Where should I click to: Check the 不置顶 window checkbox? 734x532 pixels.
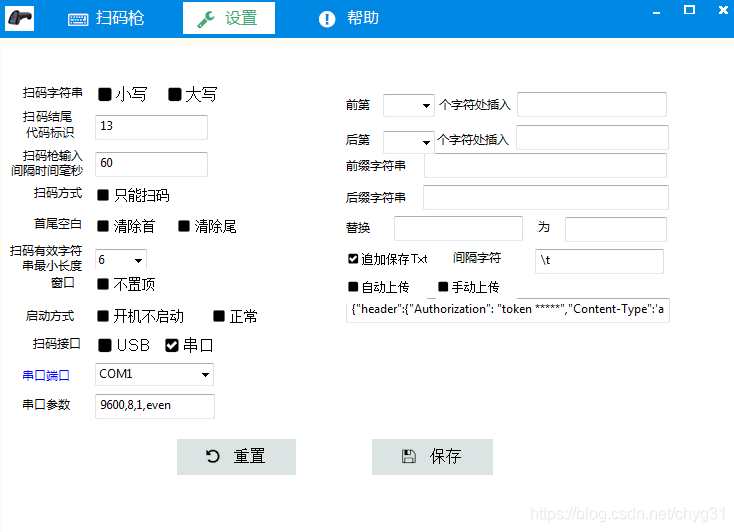pos(103,284)
